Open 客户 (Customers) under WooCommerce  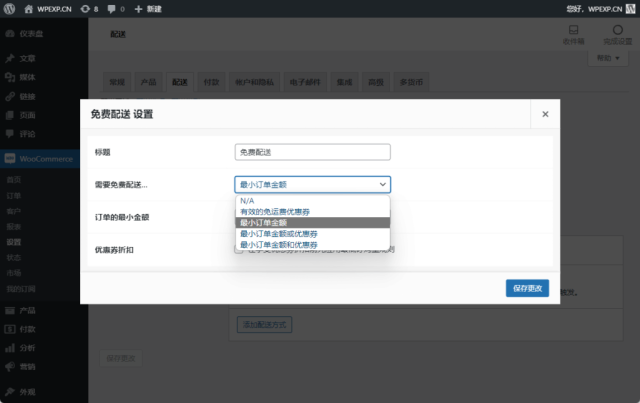(13, 211)
